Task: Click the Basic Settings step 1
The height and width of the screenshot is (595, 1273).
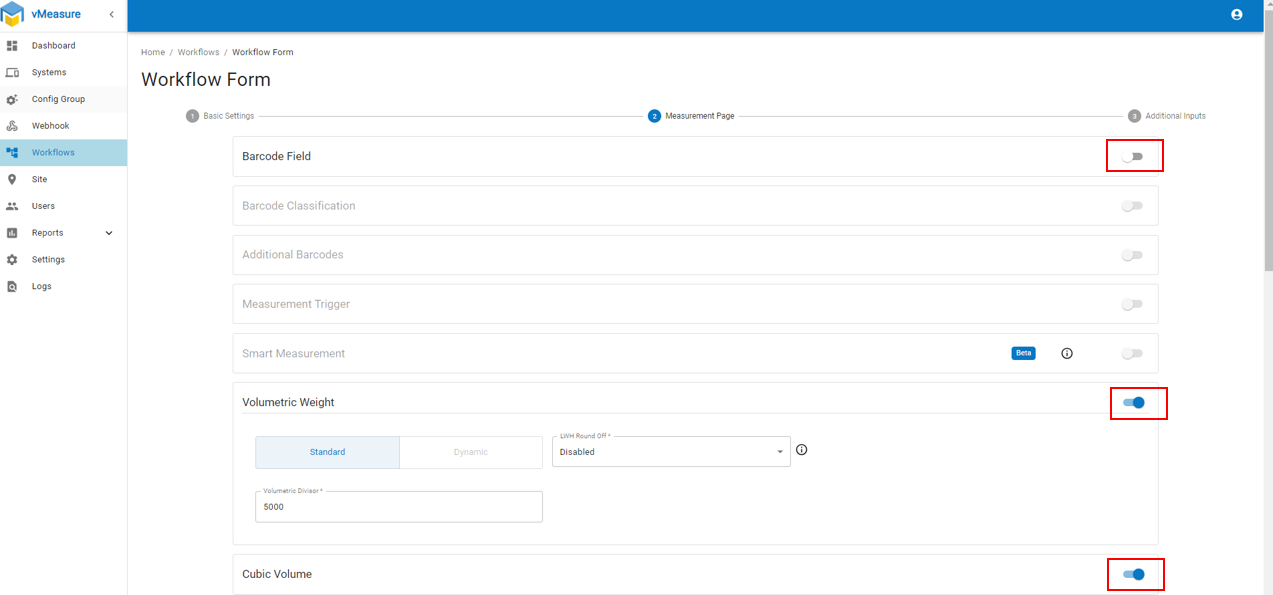Action: (x=220, y=116)
